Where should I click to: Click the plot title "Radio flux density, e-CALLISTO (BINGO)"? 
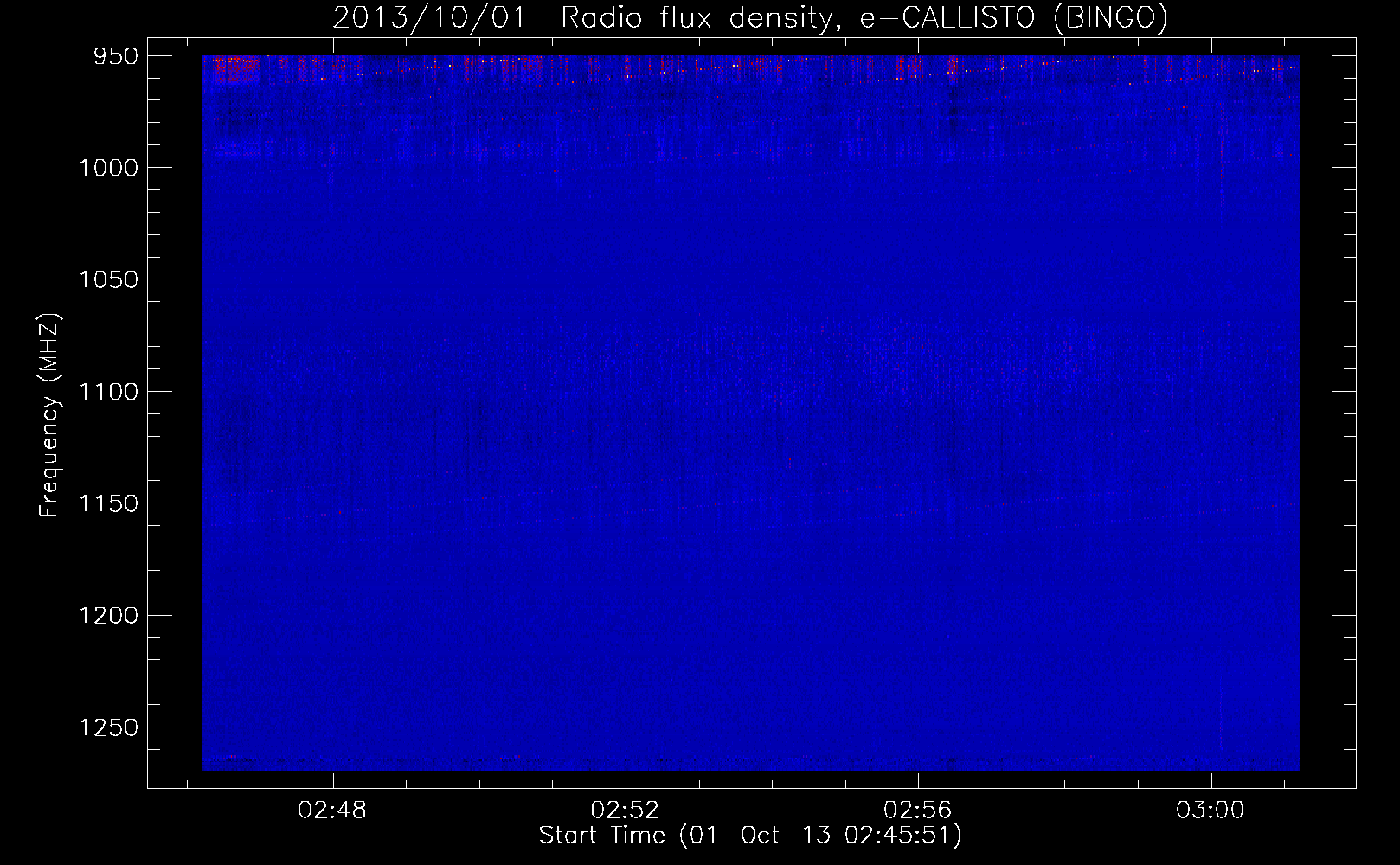[864, 18]
